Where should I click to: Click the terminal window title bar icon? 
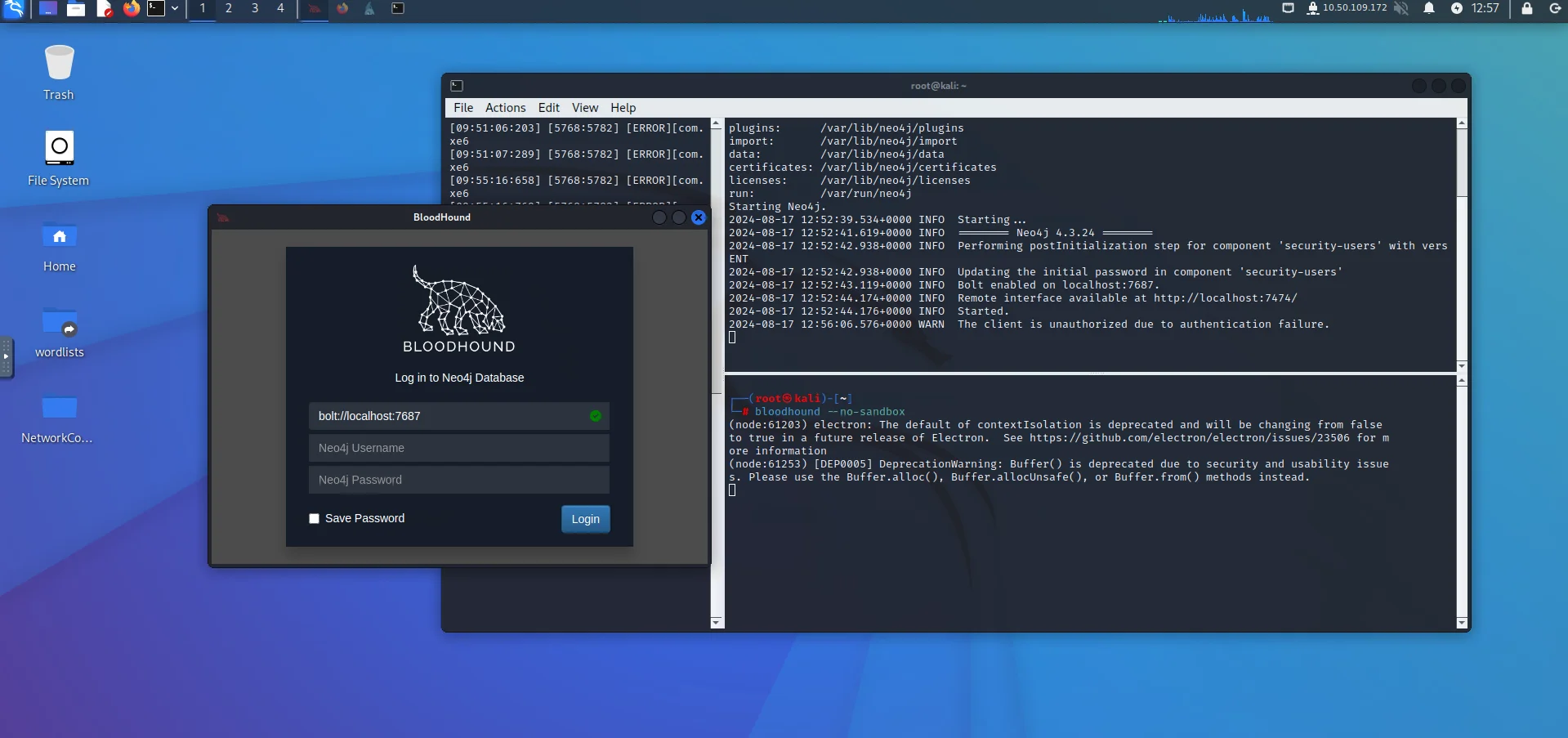pyautogui.click(x=457, y=86)
